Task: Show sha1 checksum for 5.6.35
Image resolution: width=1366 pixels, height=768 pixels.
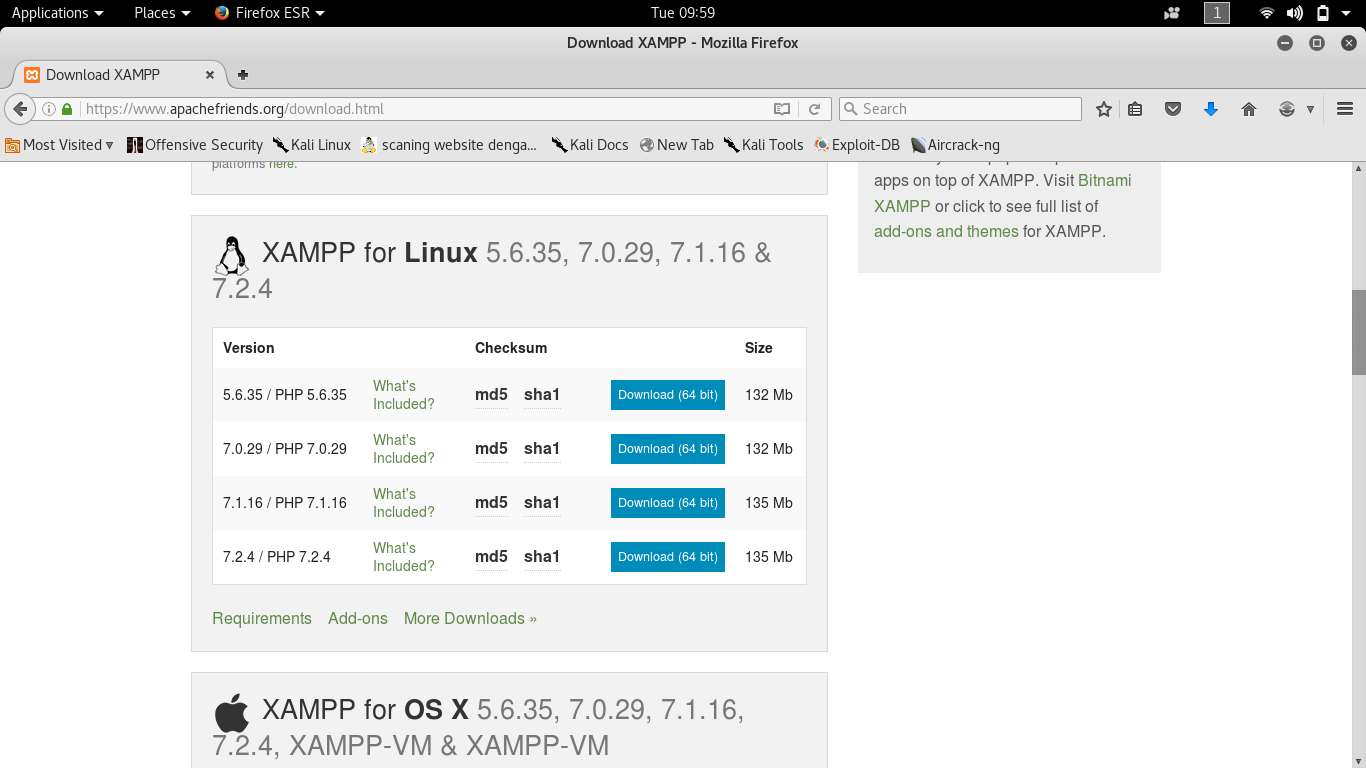Action: pyautogui.click(x=542, y=395)
